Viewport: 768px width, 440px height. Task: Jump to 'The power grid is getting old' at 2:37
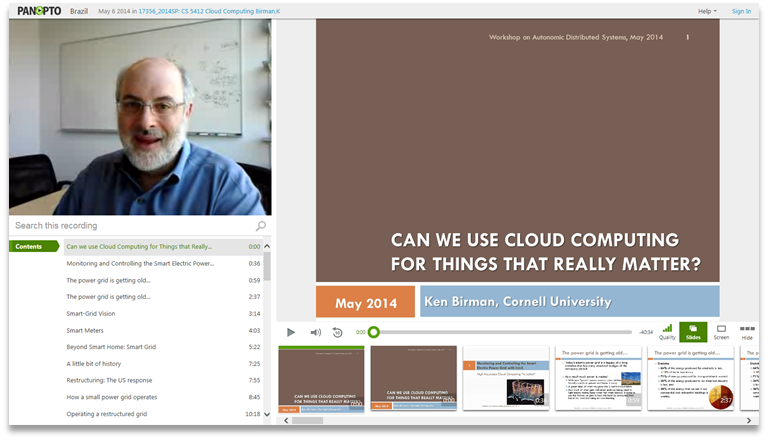click(x=164, y=297)
